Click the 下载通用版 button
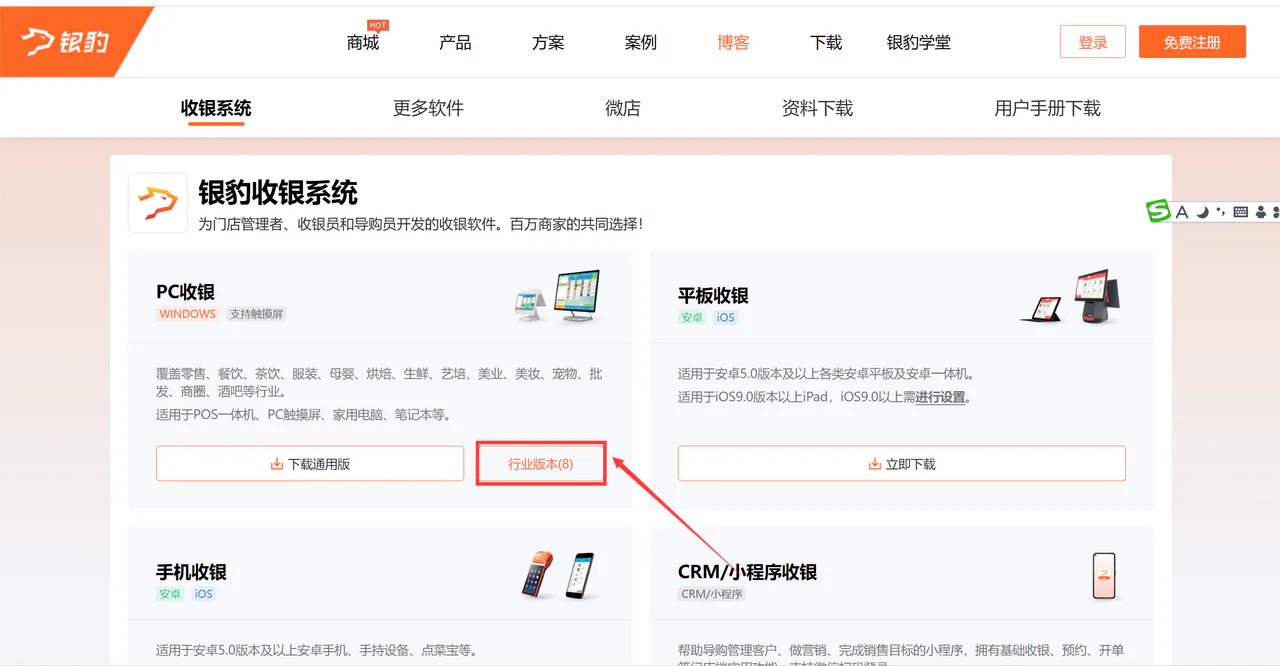 click(x=310, y=464)
